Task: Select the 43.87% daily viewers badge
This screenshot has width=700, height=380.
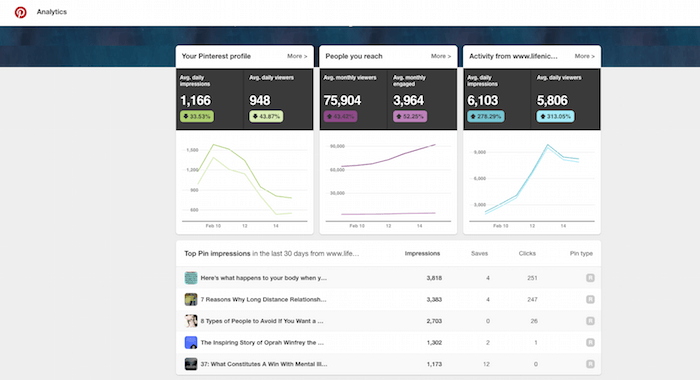Action: [266, 117]
